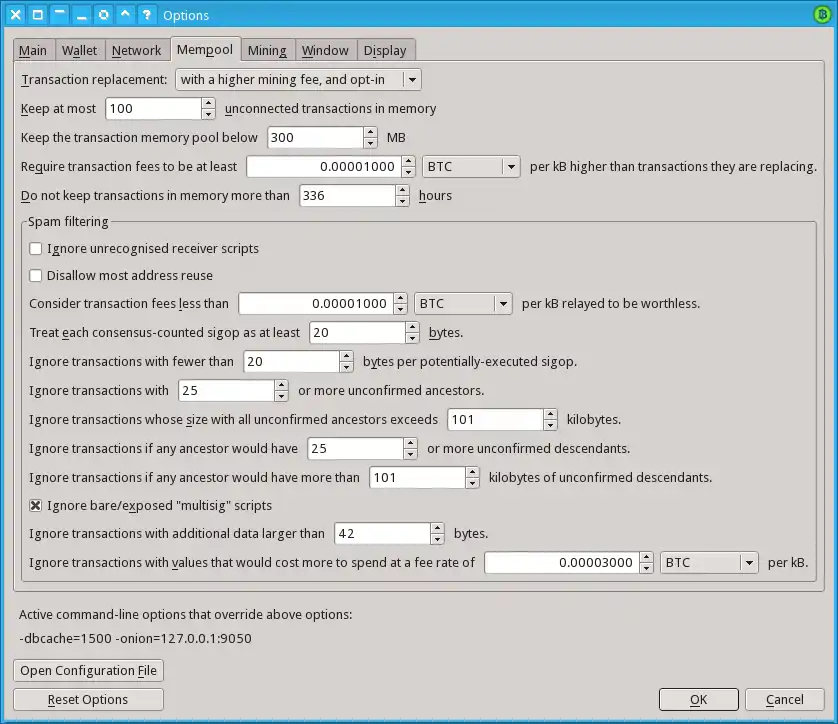
Task: Expand BTC unit dropdown for spend fee rate
Action: tap(710, 562)
